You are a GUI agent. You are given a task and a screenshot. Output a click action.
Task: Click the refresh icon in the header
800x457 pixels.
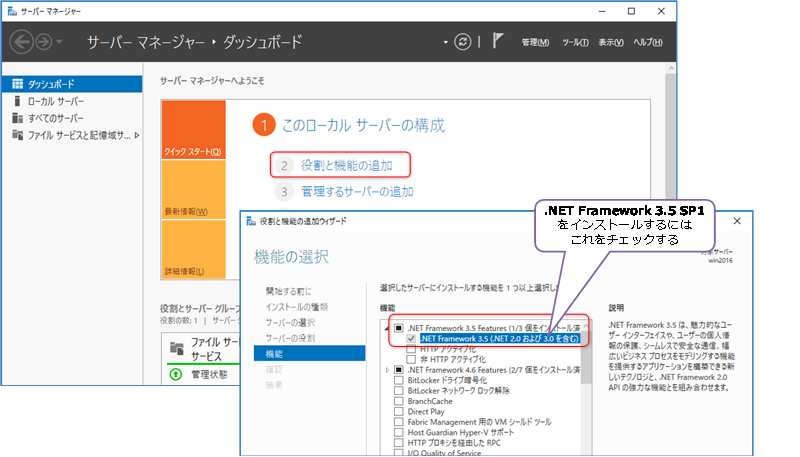click(x=463, y=42)
